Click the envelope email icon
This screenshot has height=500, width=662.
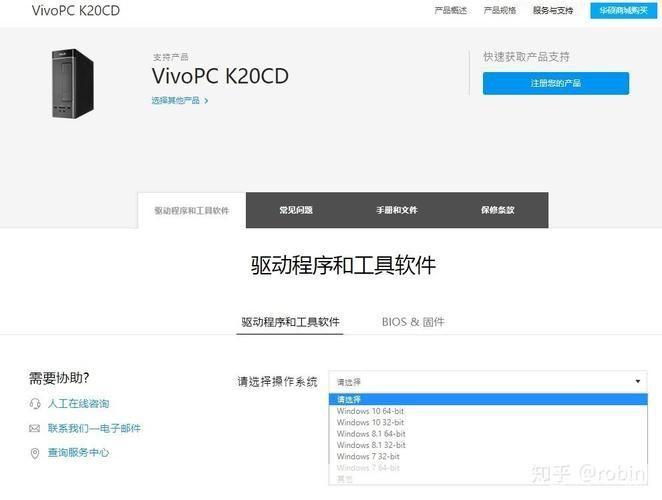35,429
